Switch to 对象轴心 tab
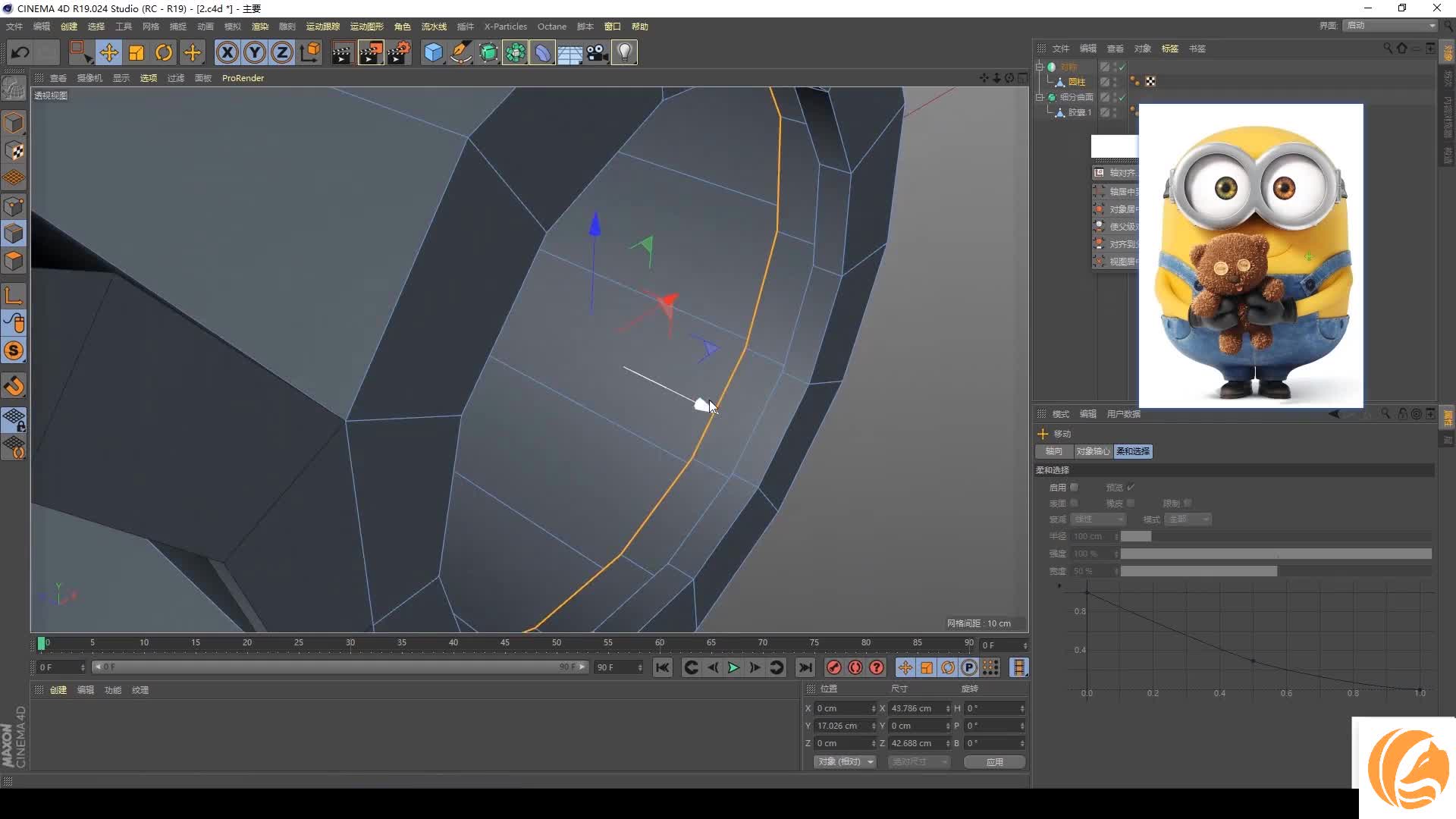Screen dimensions: 1456x819 1093,451
